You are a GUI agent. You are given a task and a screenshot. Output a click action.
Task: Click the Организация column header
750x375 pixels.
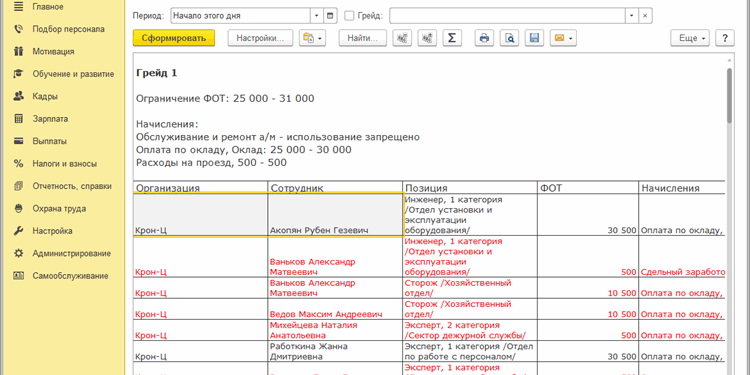click(x=200, y=188)
